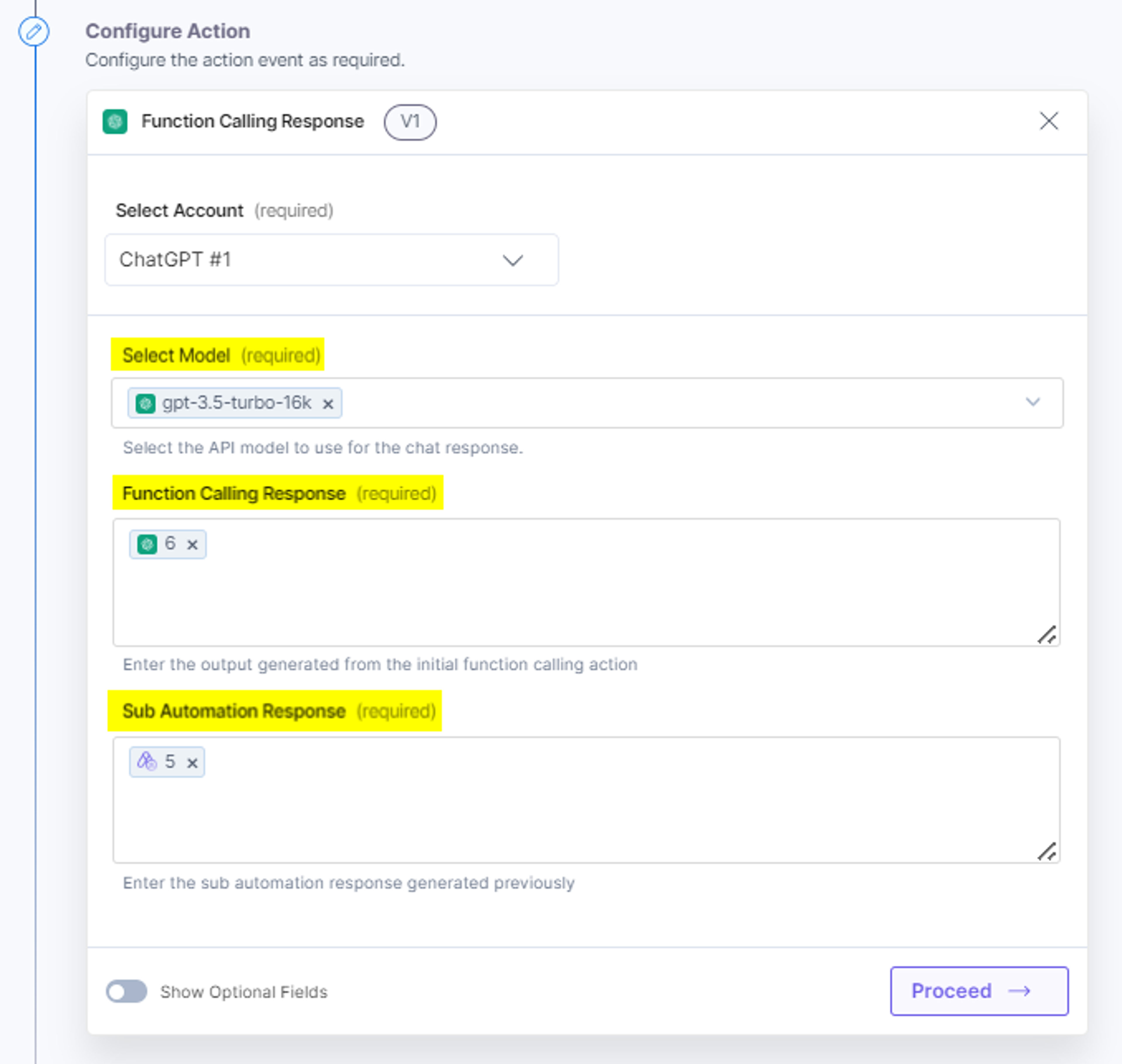This screenshot has width=1122, height=1064.
Task: Remove the 6 tag from Function Calling Response
Action: pos(192,544)
